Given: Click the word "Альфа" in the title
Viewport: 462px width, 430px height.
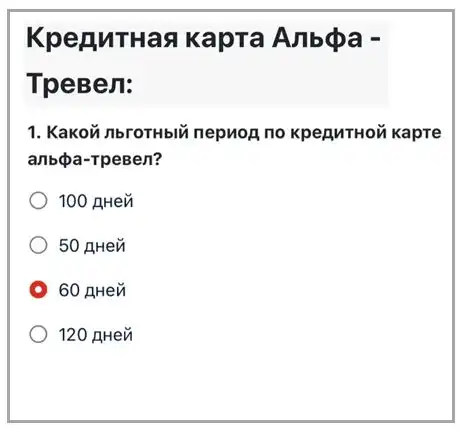Looking at the screenshot, I should (x=317, y=38).
